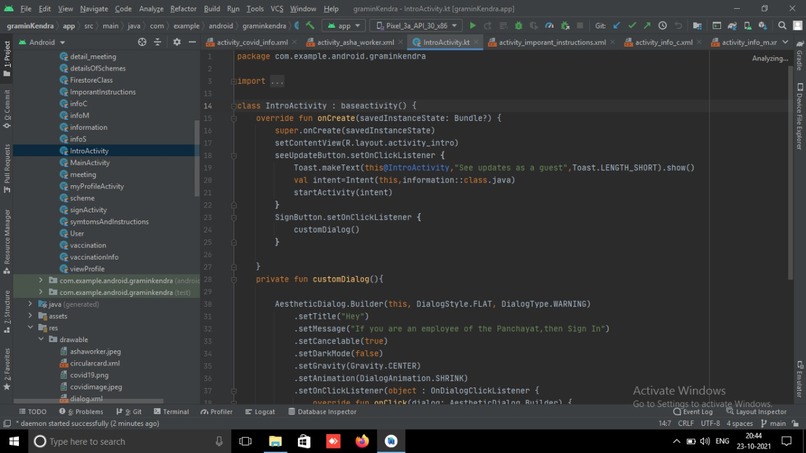Start debugging with the green bug icon
Screen dimensions: 806x453
[x=518, y=26]
